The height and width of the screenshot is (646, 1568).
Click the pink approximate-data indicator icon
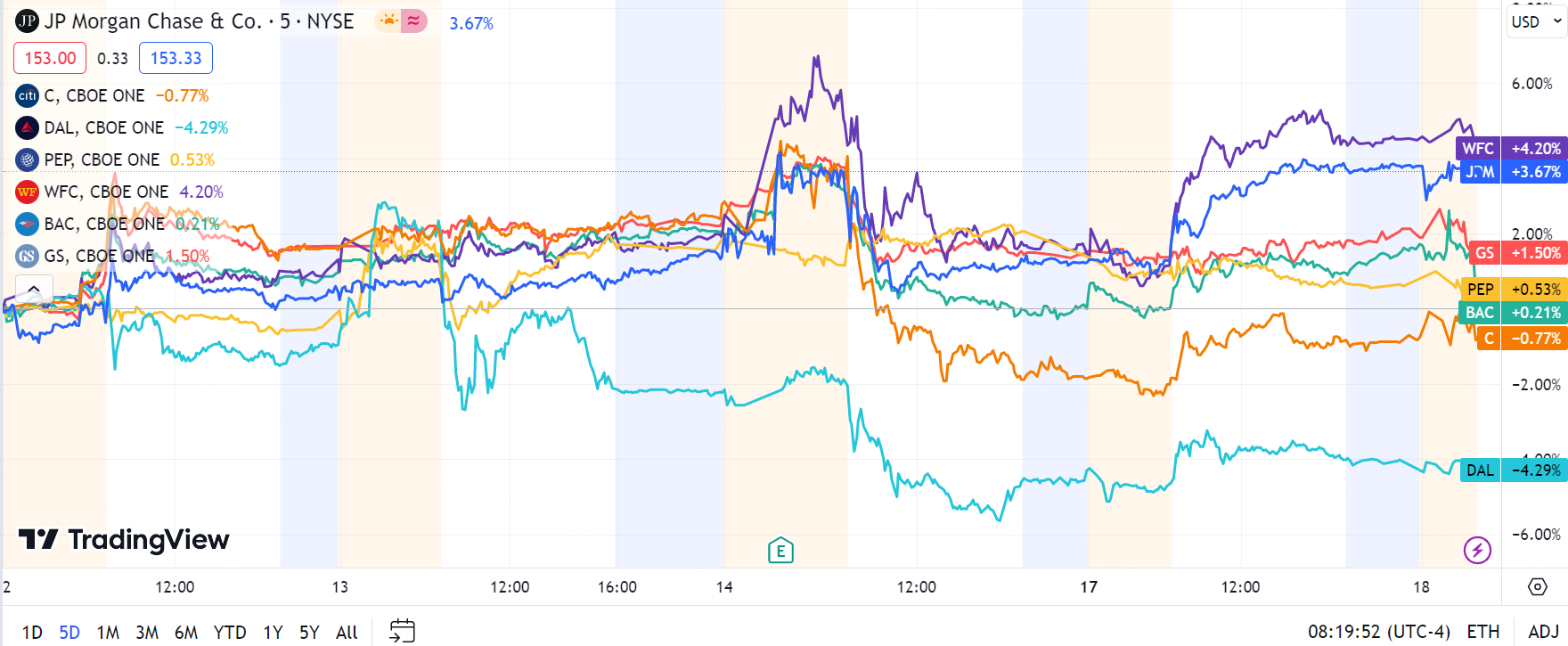pyautogui.click(x=413, y=20)
